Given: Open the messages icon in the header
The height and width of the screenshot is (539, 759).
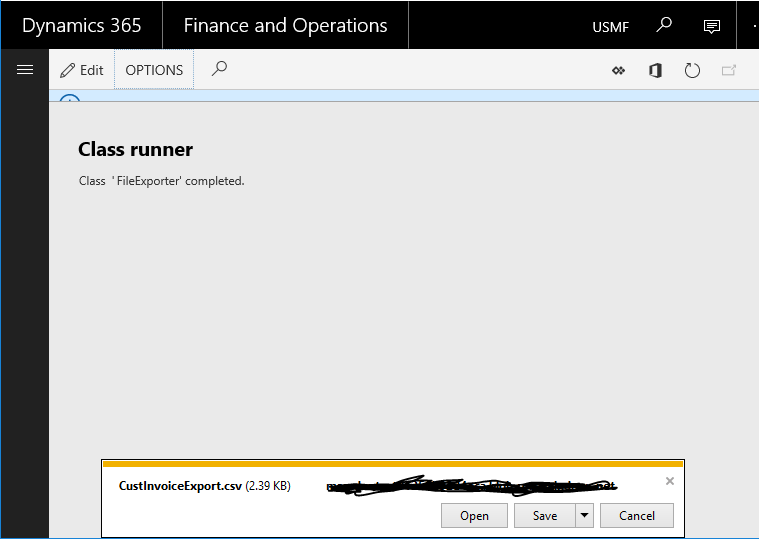Looking at the screenshot, I should pos(712,26).
